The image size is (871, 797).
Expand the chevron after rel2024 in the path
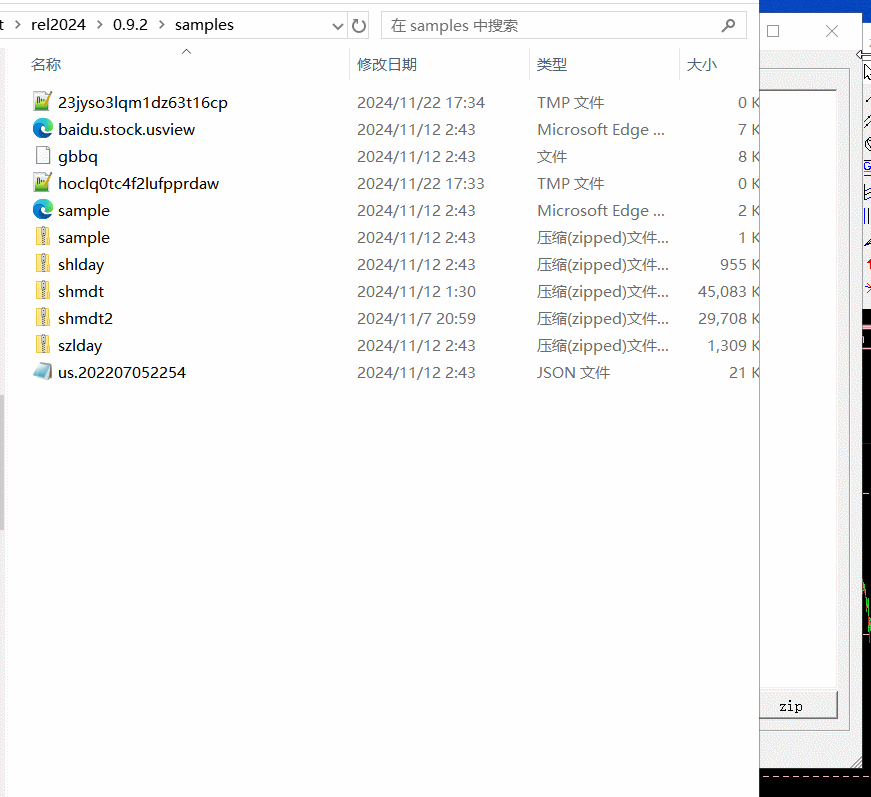coord(99,25)
